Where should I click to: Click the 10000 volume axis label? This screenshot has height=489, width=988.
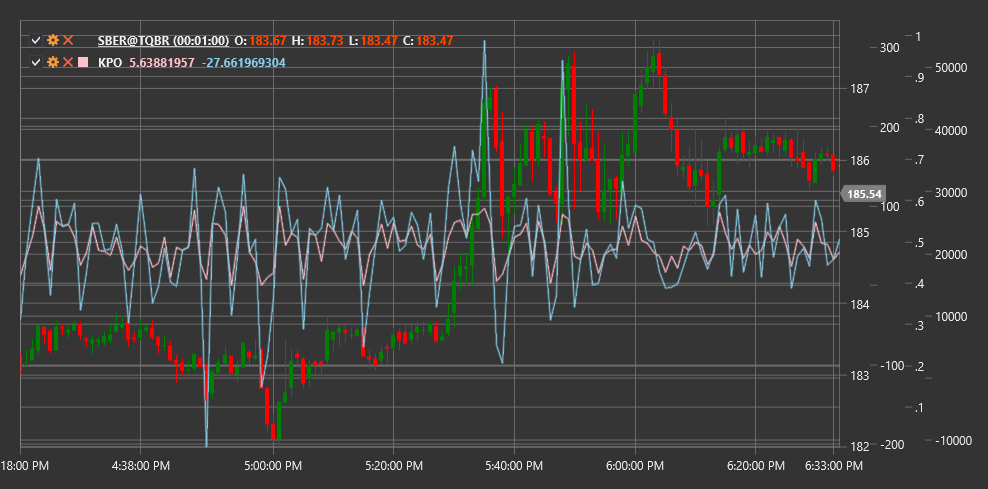pyautogui.click(x=951, y=316)
